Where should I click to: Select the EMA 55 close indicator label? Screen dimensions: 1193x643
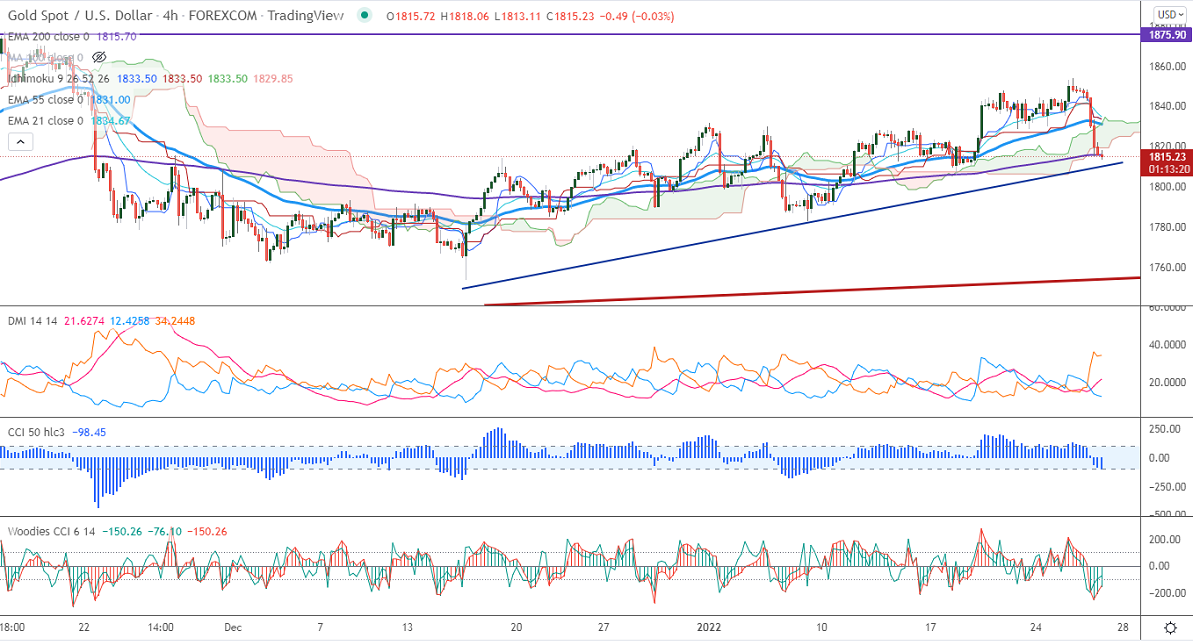[45, 100]
